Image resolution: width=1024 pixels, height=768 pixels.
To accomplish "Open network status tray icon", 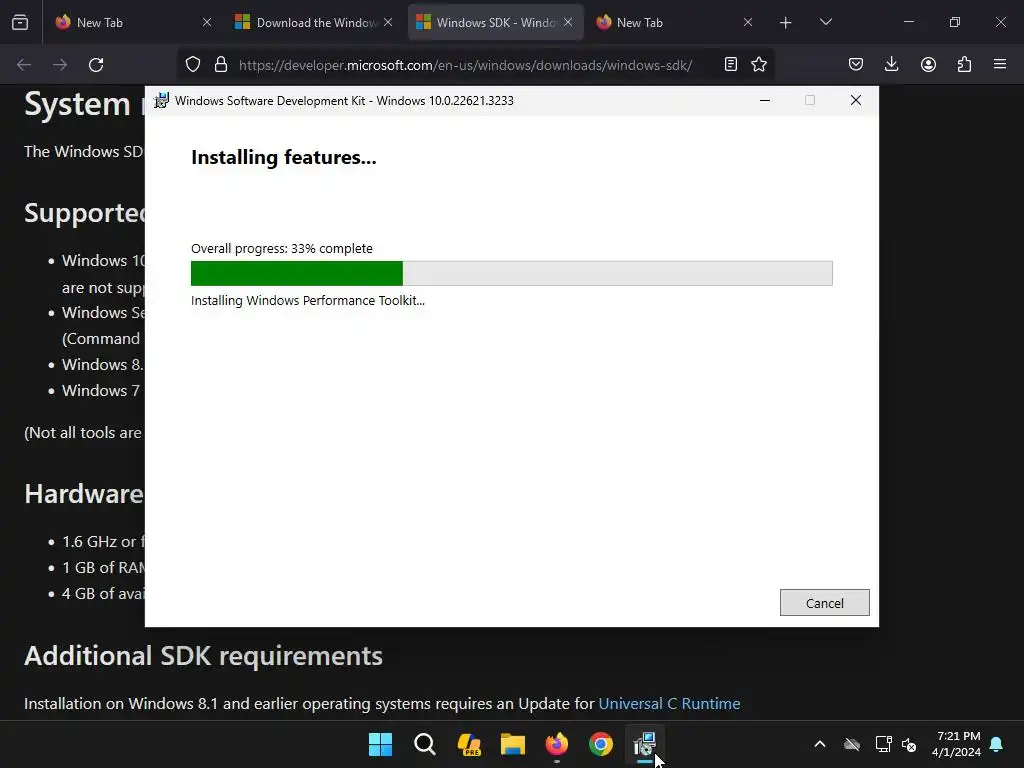I will pyautogui.click(x=883, y=744).
